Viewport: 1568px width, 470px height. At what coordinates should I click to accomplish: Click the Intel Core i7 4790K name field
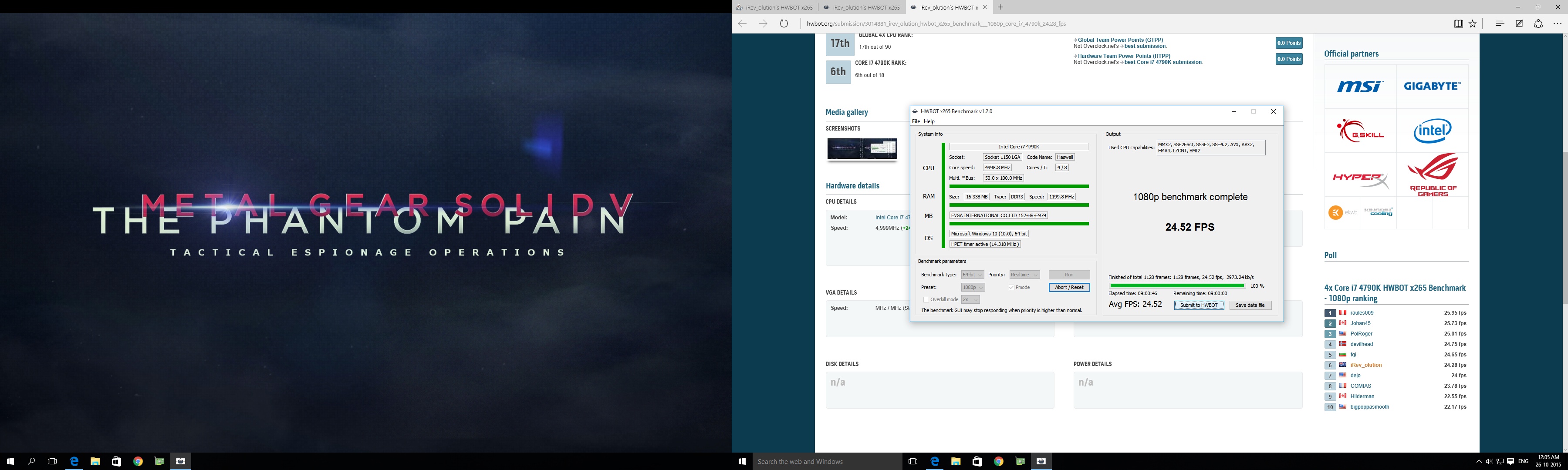click(1018, 147)
